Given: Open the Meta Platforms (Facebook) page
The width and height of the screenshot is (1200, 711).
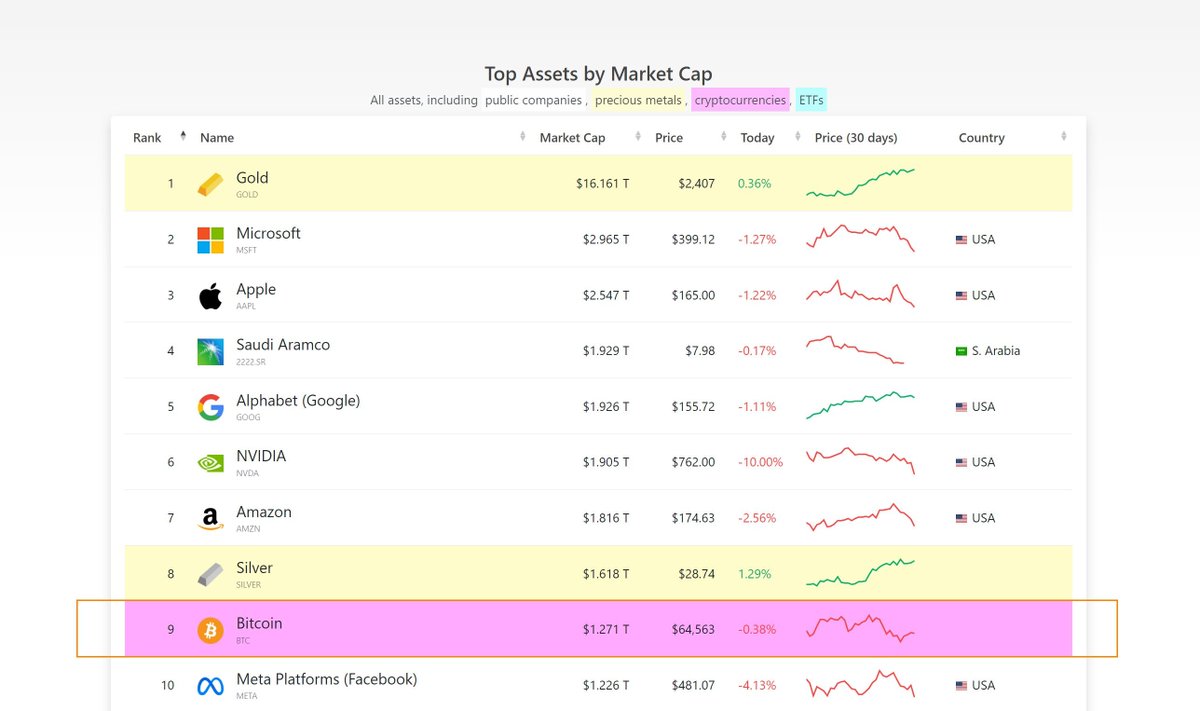Looking at the screenshot, I should tap(326, 679).
